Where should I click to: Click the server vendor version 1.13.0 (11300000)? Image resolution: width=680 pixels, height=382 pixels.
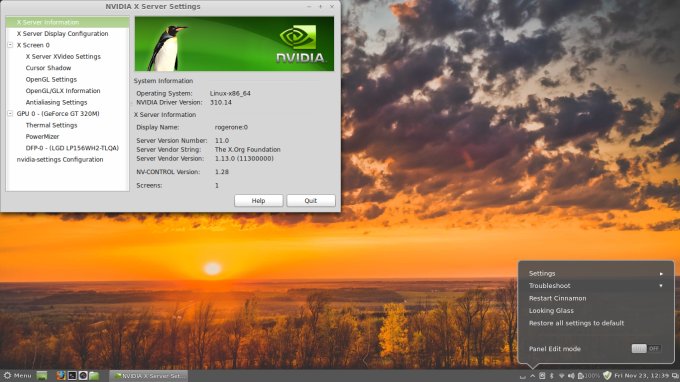(x=244, y=158)
